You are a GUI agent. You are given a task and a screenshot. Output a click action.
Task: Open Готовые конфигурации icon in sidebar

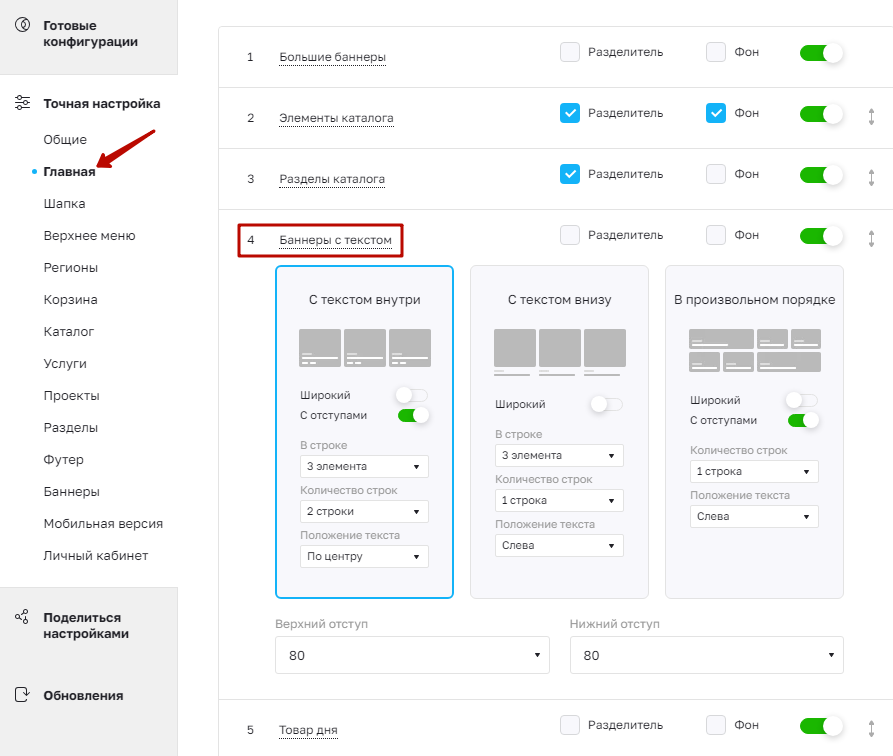[x=22, y=25]
